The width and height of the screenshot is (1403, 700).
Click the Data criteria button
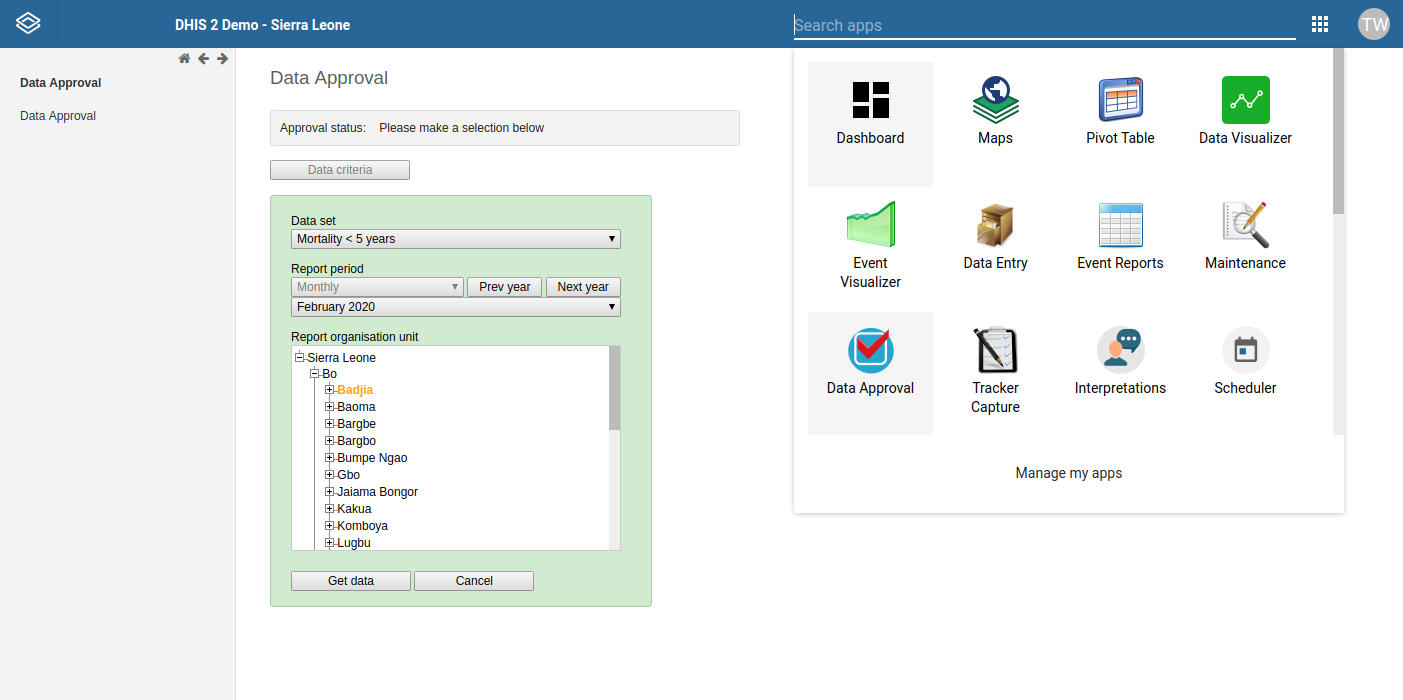340,170
